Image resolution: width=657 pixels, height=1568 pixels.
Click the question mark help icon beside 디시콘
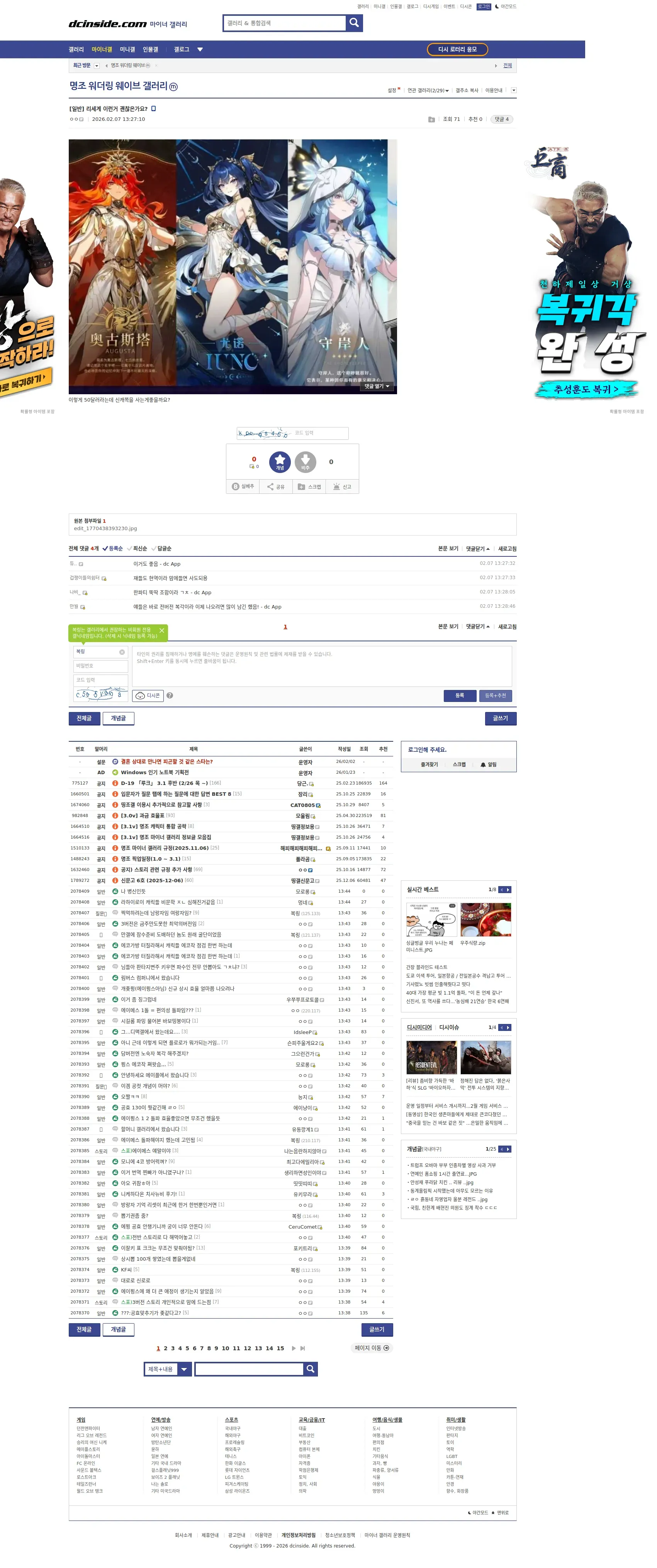click(170, 696)
